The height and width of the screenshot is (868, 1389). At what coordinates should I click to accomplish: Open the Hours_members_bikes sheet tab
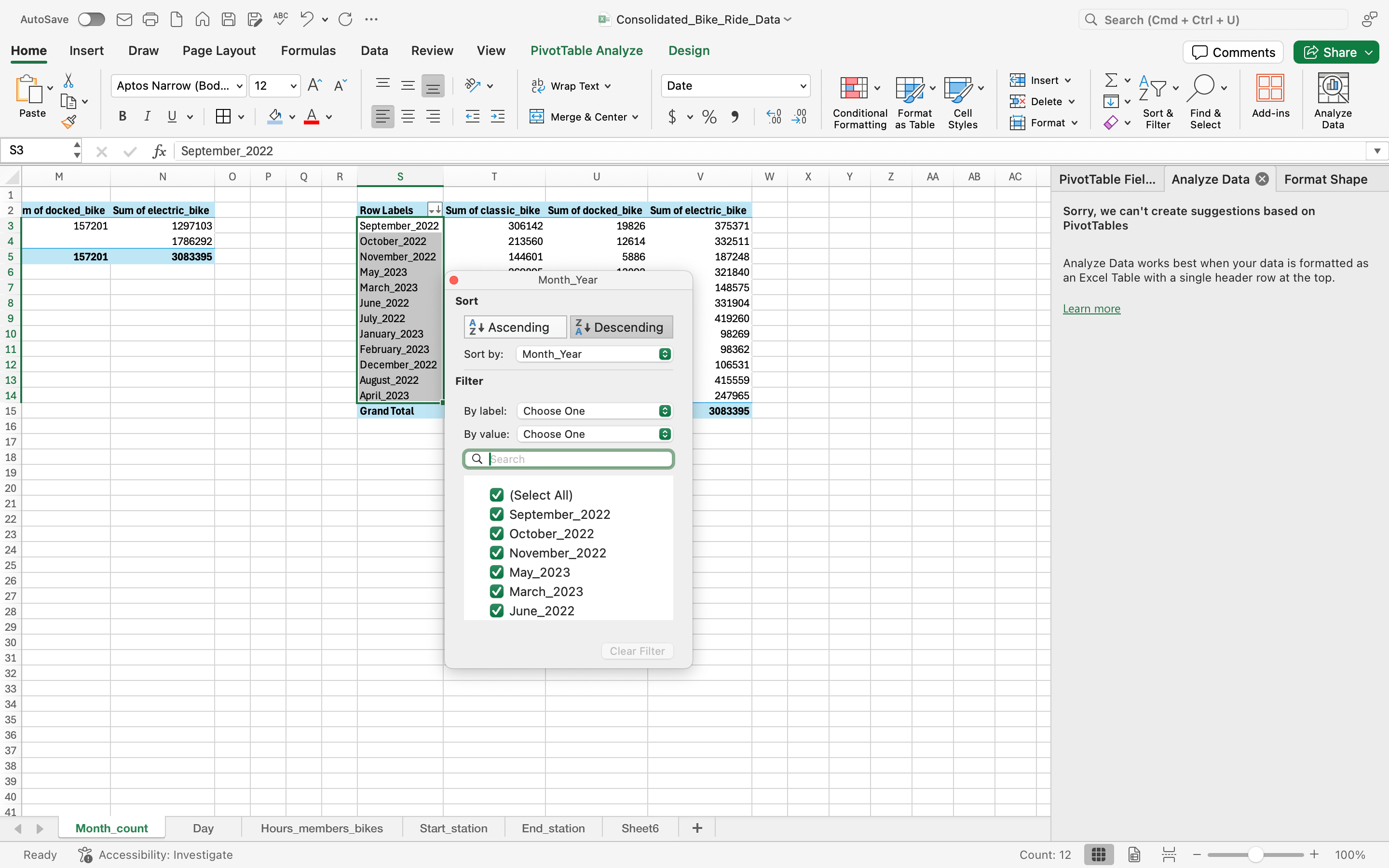[321, 828]
